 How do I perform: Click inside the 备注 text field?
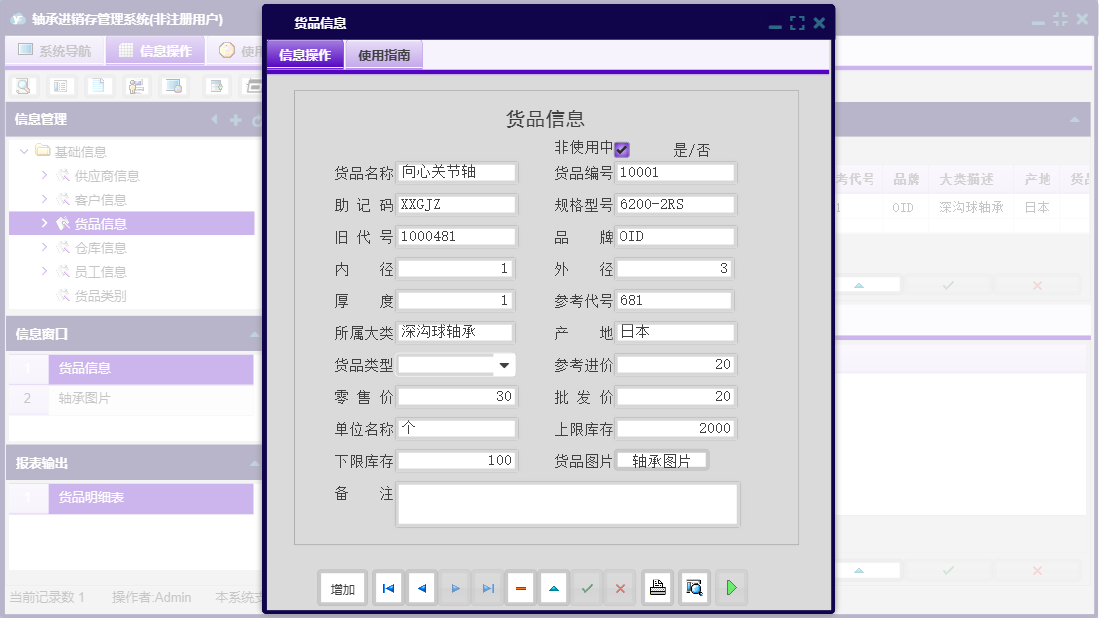pos(567,503)
